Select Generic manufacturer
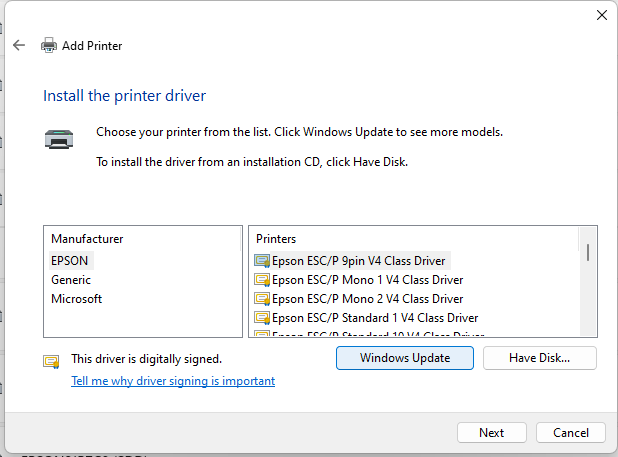This screenshot has width=618, height=457. (71, 279)
